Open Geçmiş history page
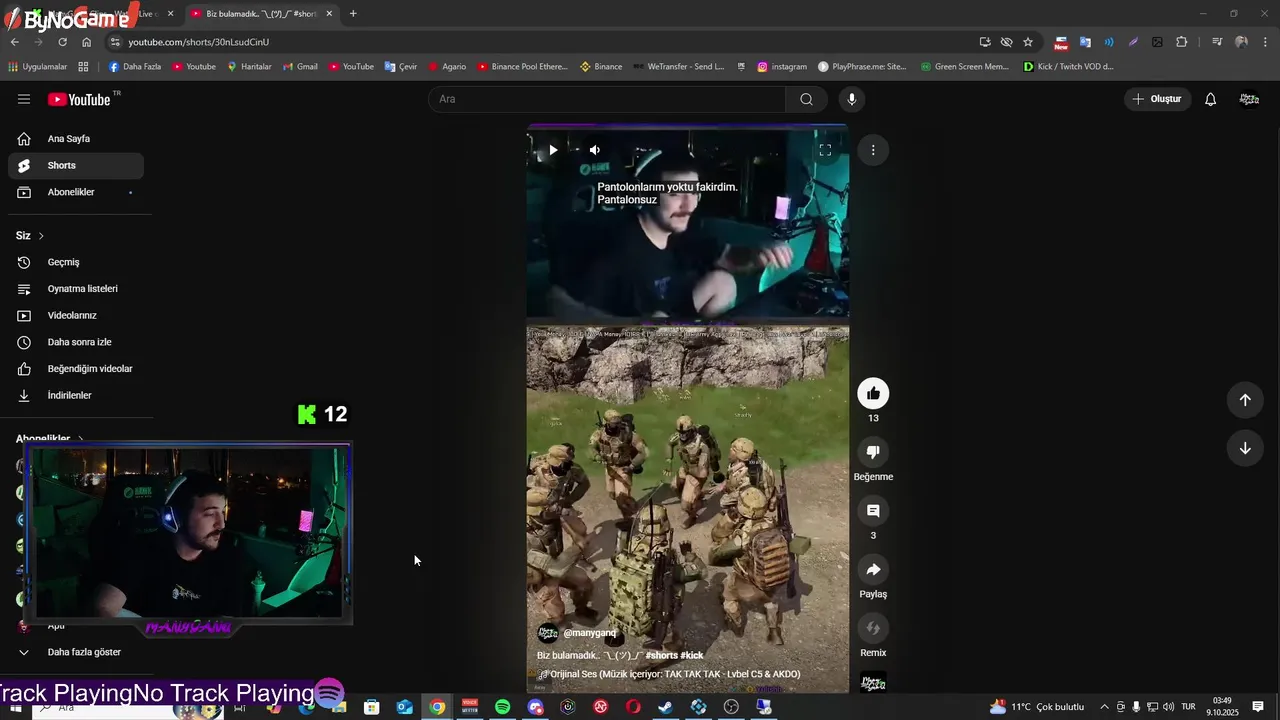The width and height of the screenshot is (1280, 720). pos(76,262)
